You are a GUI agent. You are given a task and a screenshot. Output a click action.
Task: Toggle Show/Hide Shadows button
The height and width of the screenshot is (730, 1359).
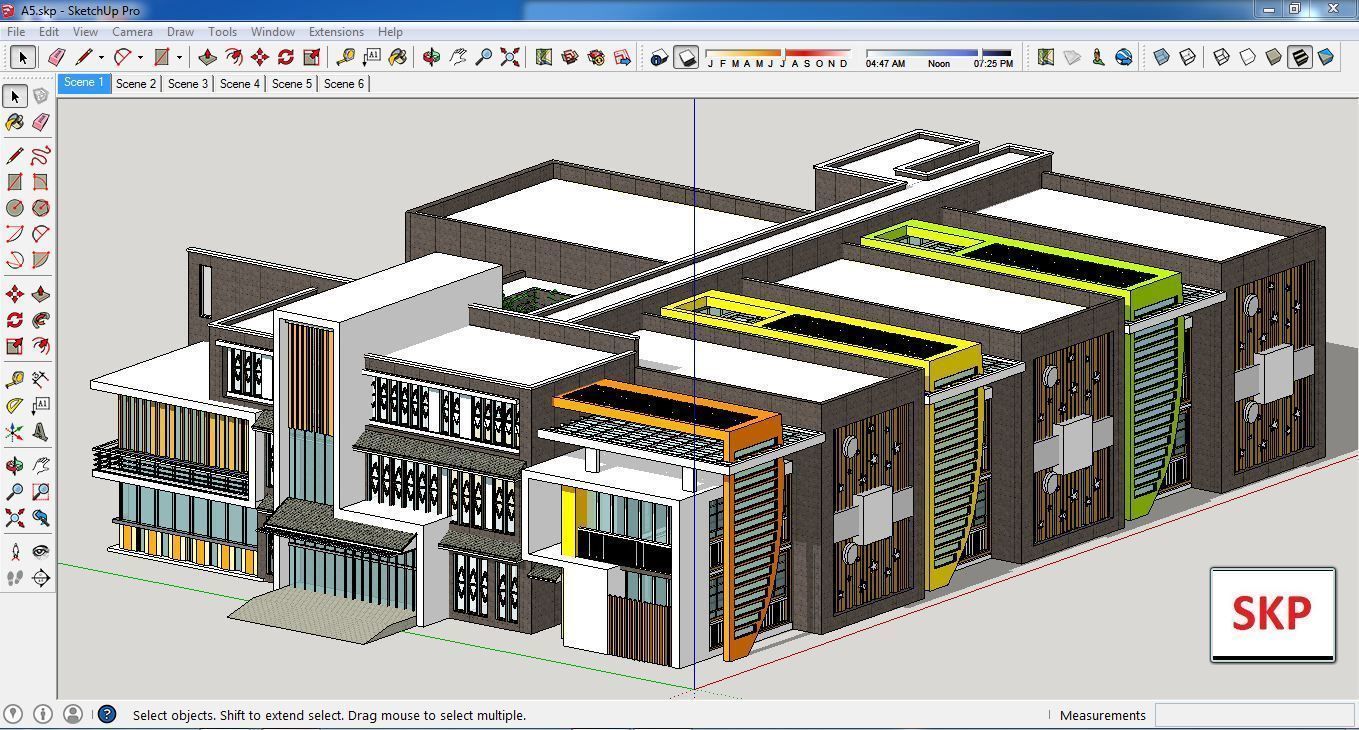point(686,57)
